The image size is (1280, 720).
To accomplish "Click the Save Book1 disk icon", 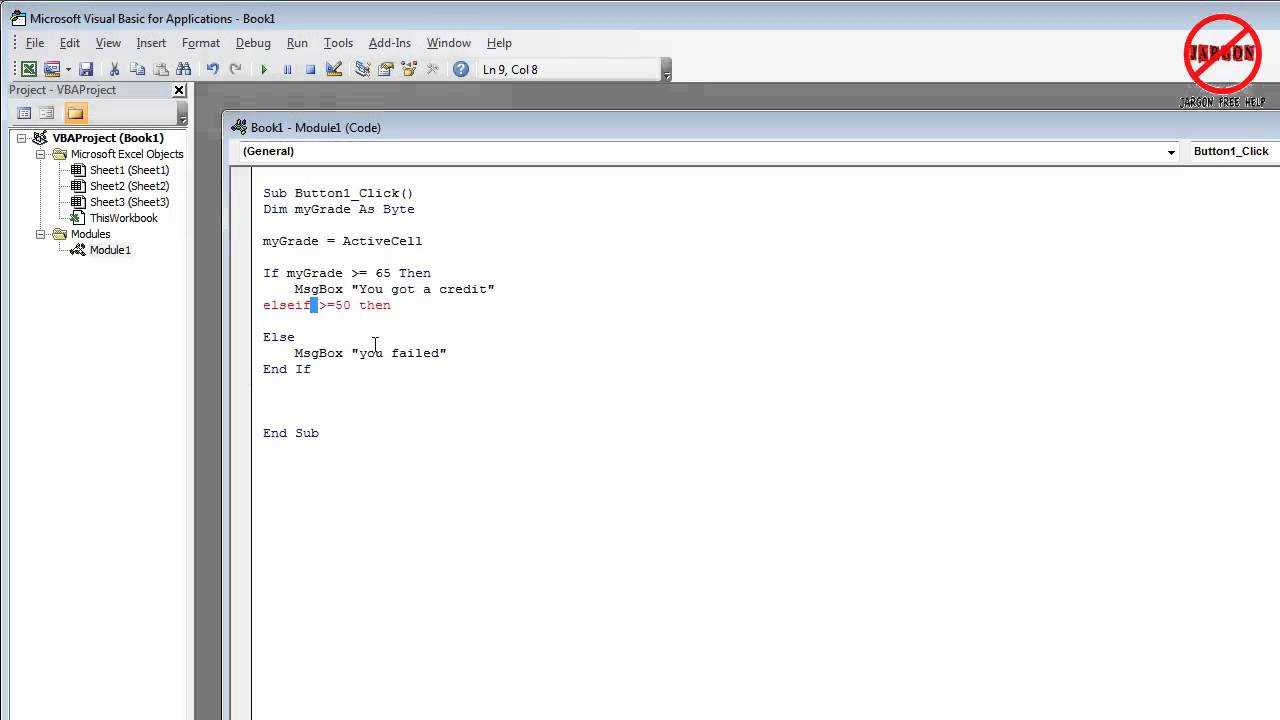I will [86, 69].
